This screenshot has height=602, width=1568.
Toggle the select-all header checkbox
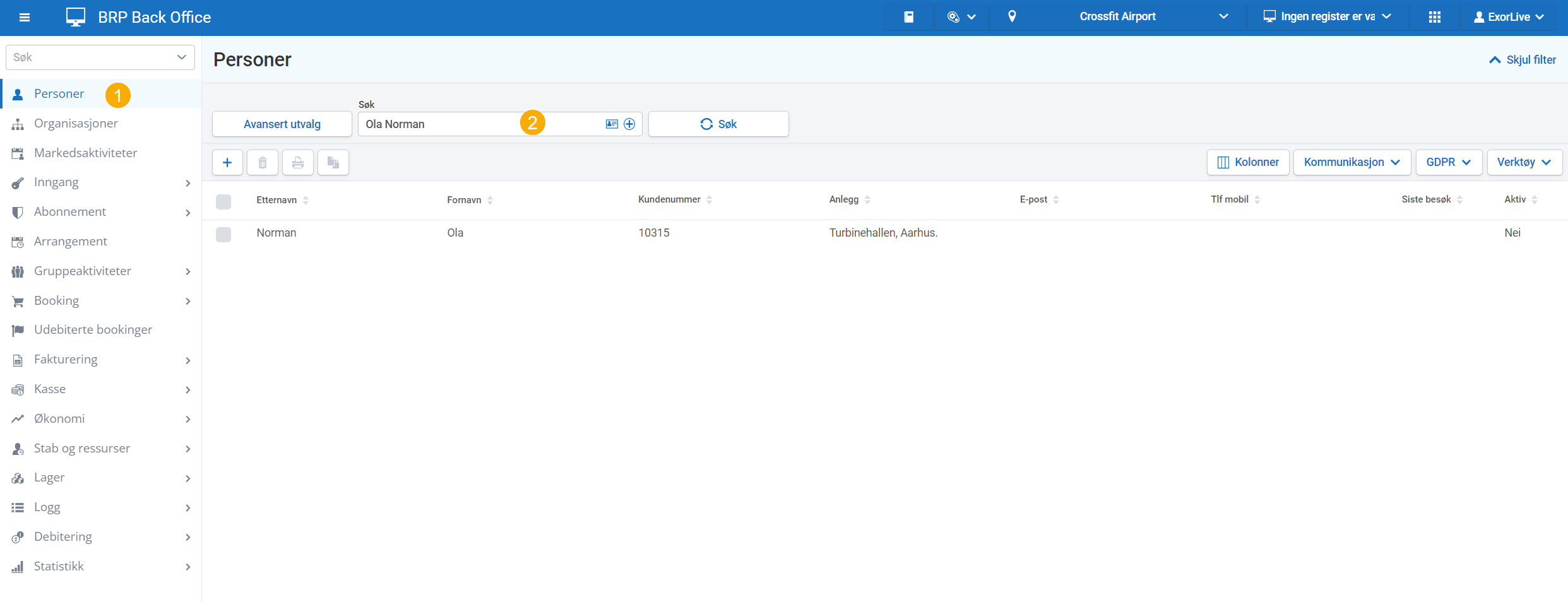(x=223, y=202)
